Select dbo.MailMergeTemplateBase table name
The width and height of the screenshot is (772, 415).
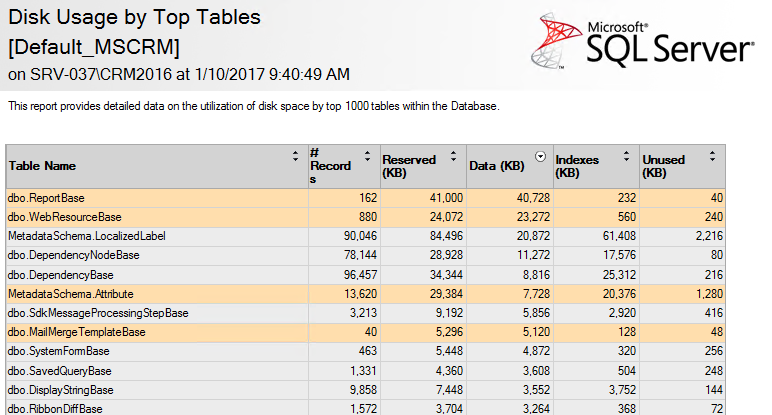[77, 331]
